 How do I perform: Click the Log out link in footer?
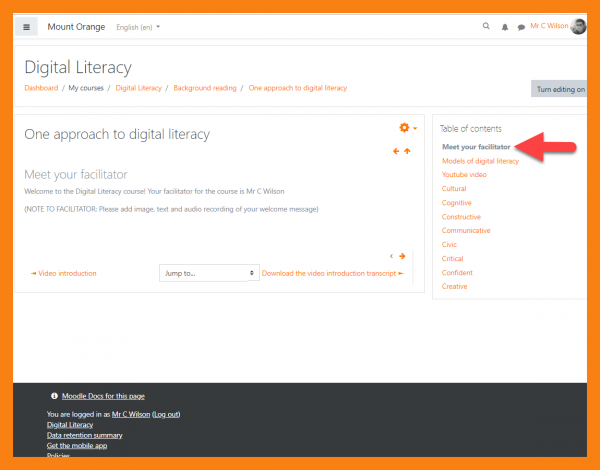[x=166, y=414]
